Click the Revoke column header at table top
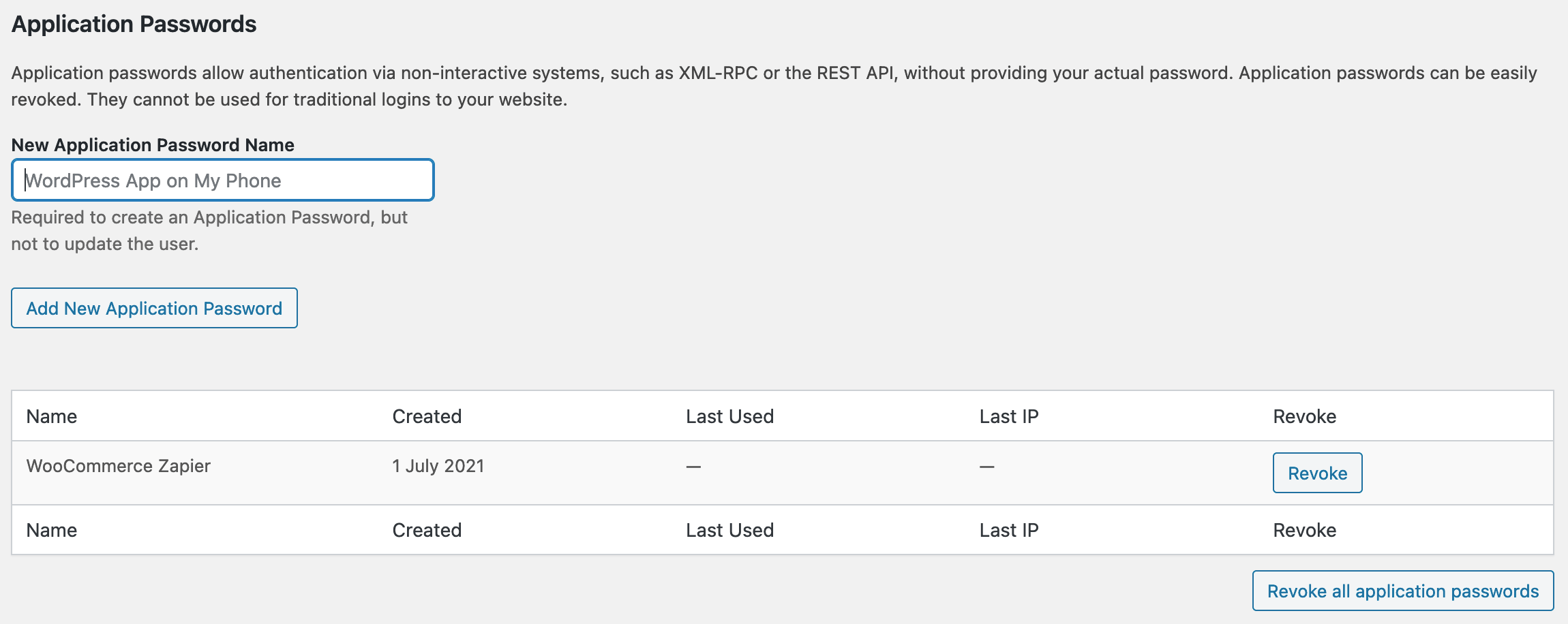Image resolution: width=1568 pixels, height=624 pixels. pos(1304,416)
